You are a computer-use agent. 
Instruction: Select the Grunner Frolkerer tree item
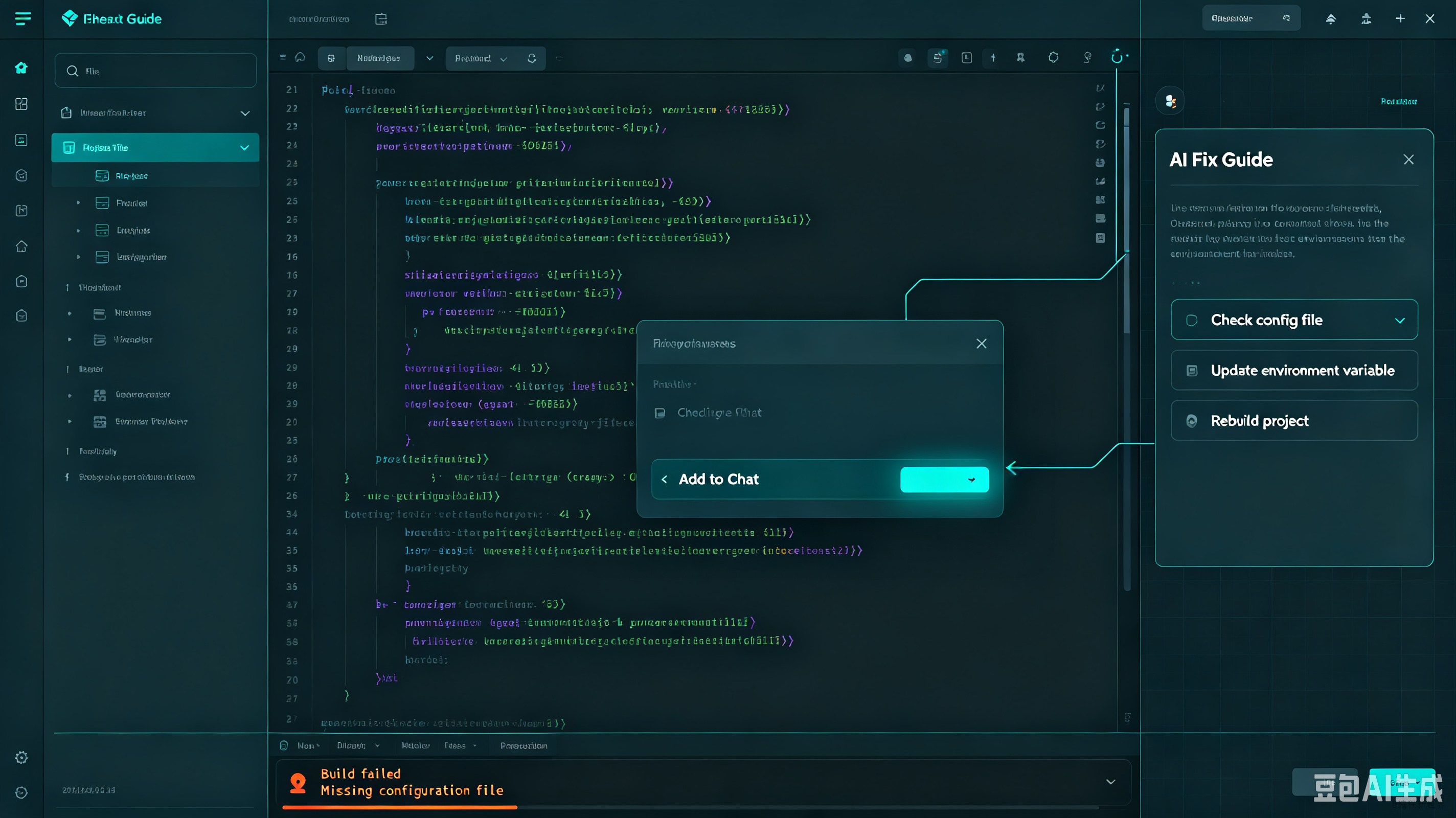tap(151, 422)
